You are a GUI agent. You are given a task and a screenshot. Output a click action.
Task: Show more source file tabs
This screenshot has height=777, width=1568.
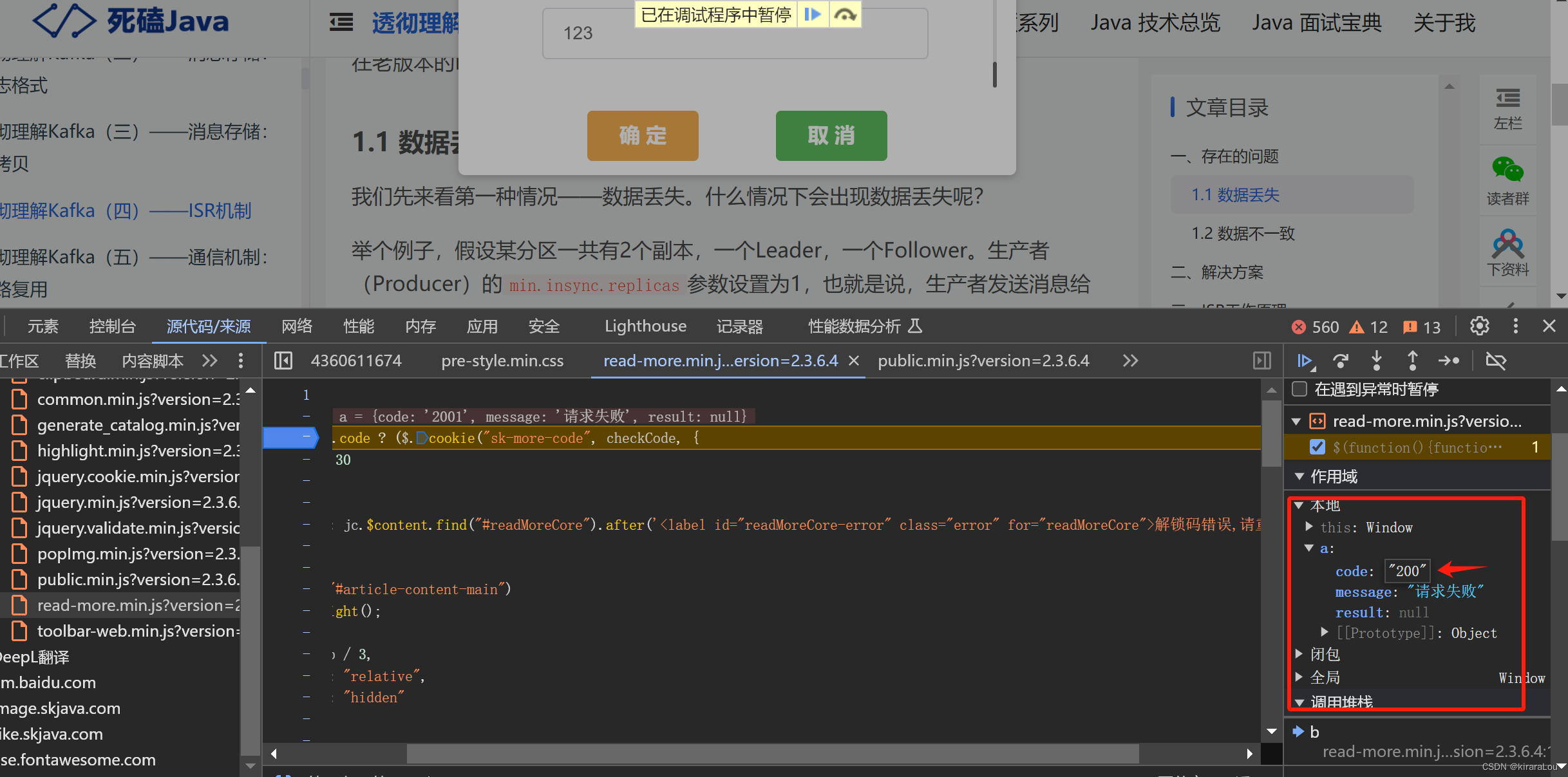[x=1130, y=360]
